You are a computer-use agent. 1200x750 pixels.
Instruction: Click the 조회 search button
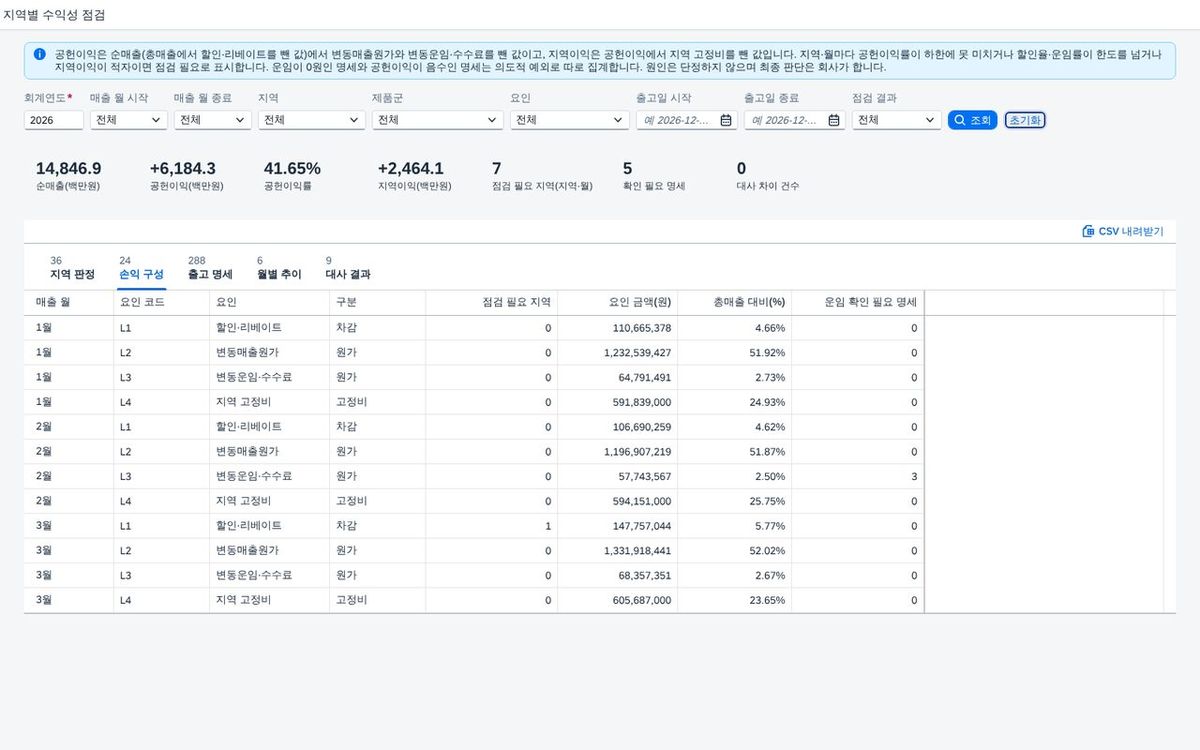point(972,120)
